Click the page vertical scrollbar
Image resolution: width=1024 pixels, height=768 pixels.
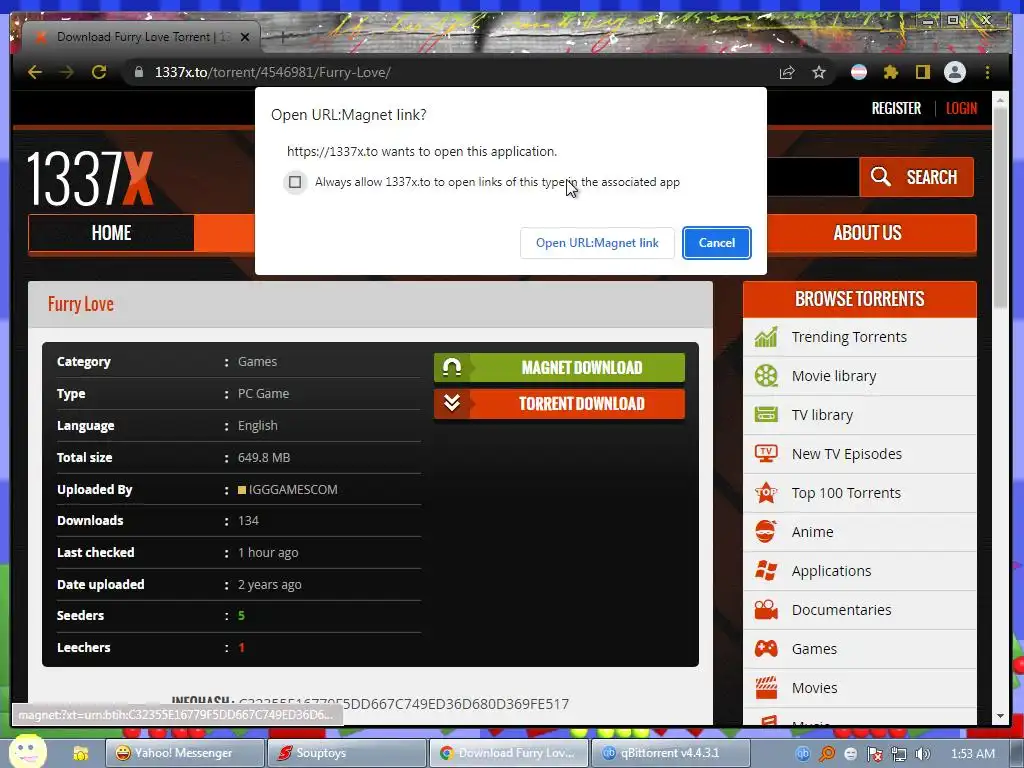[x=1000, y=208]
